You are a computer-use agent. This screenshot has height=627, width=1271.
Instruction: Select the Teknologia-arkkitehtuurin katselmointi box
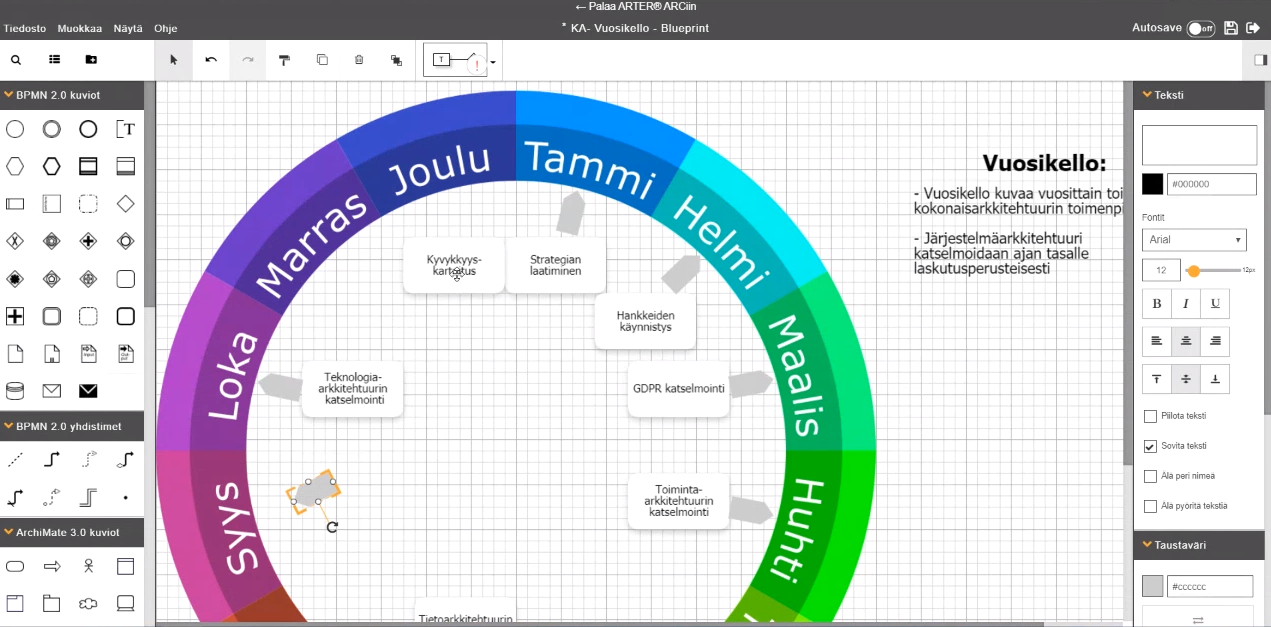click(x=352, y=388)
